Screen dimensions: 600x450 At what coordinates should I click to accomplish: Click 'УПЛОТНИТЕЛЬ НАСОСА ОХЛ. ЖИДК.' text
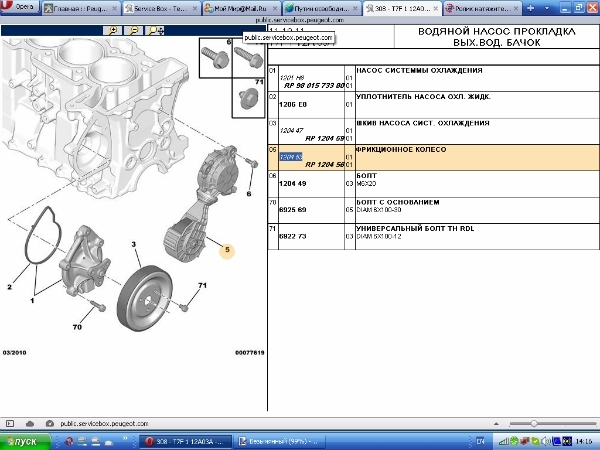click(423, 97)
